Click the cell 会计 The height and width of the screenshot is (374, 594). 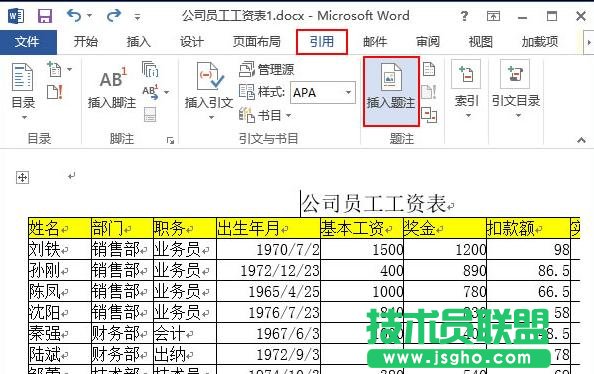pos(185,333)
